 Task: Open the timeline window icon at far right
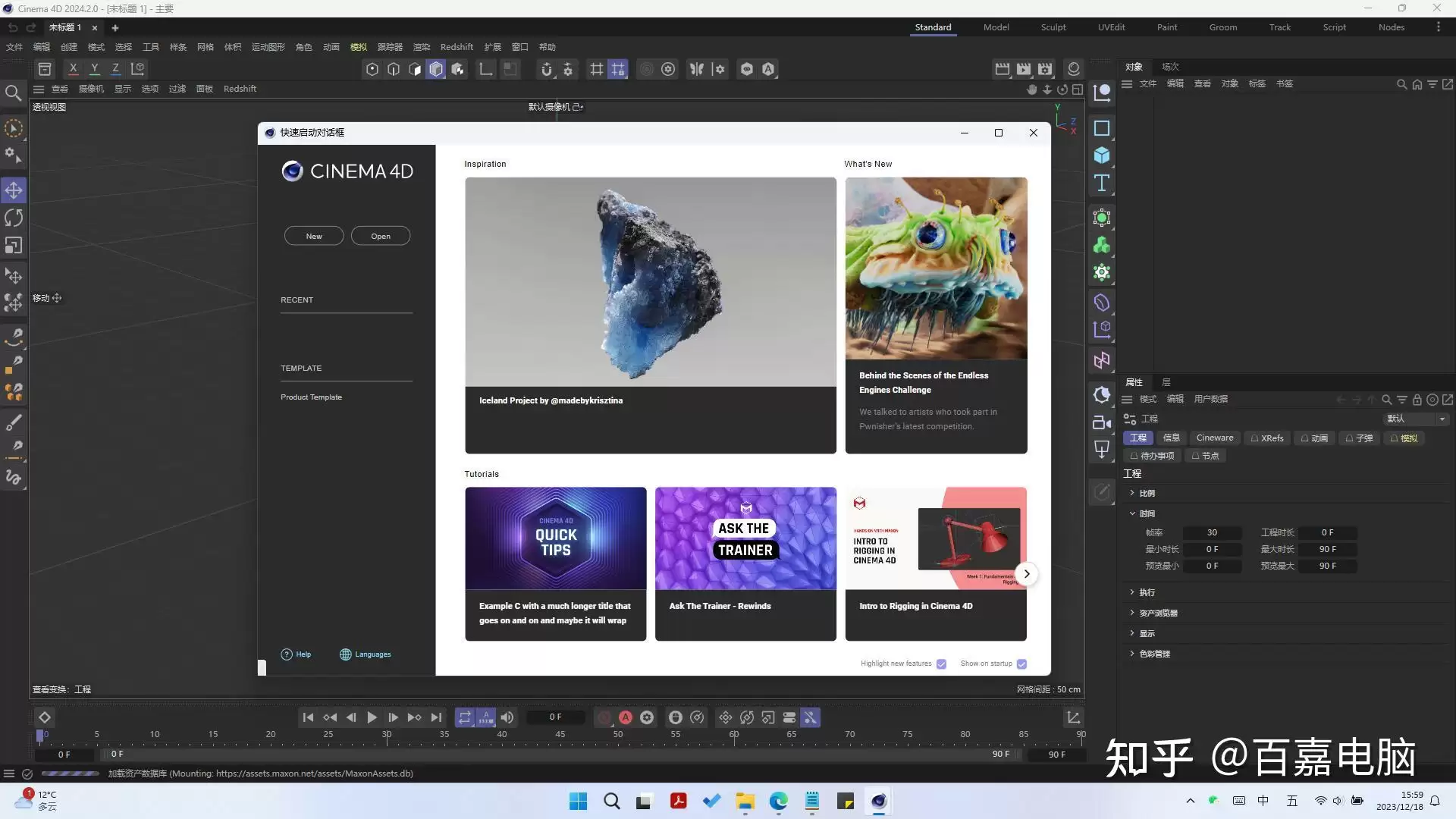(x=1074, y=717)
